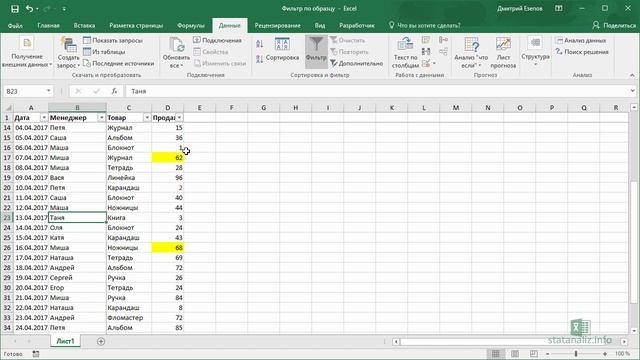Open Получение внешних данных menu

[x=27, y=53]
